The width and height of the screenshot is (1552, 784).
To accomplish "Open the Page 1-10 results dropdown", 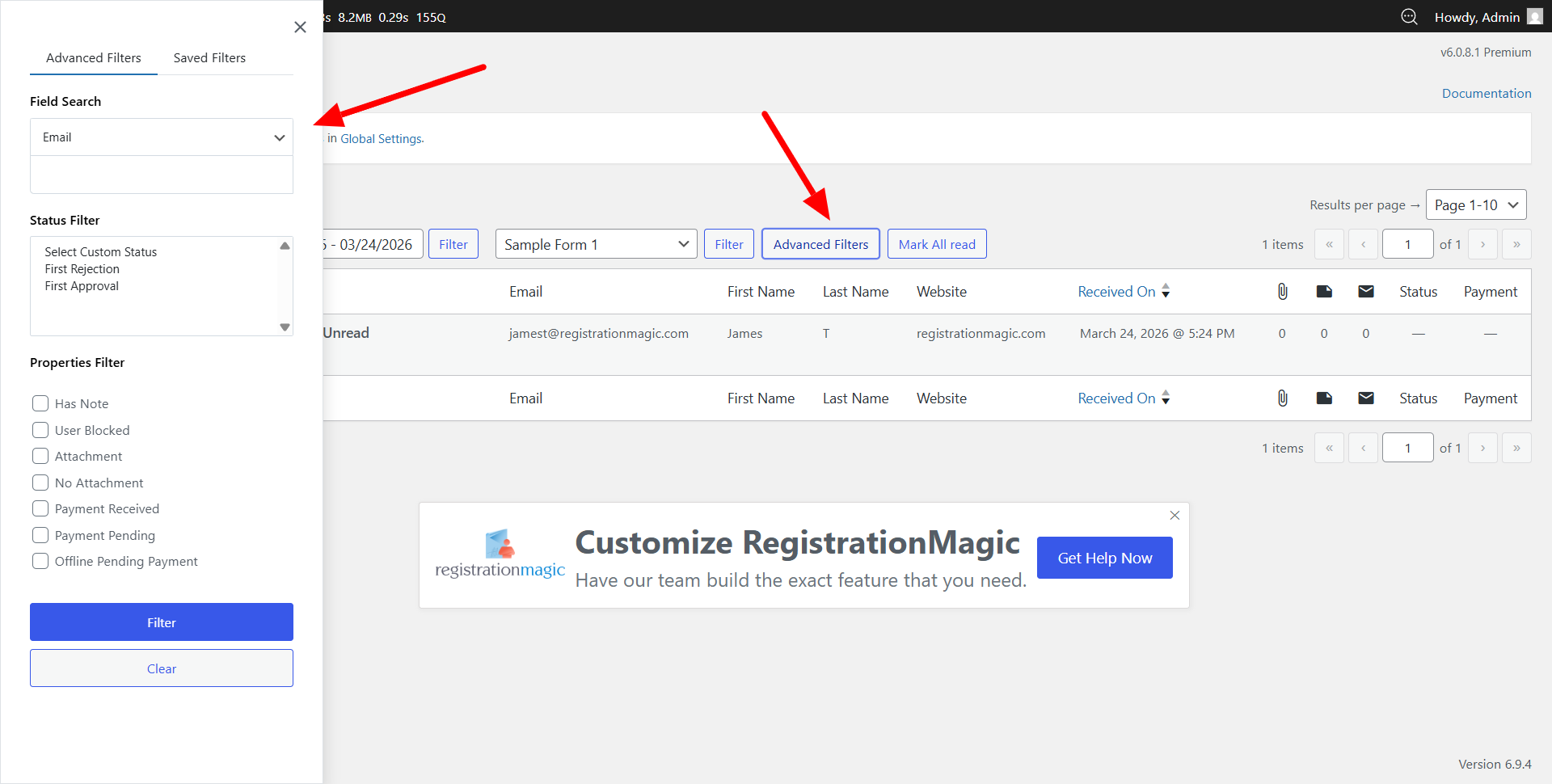I will click(x=1475, y=205).
